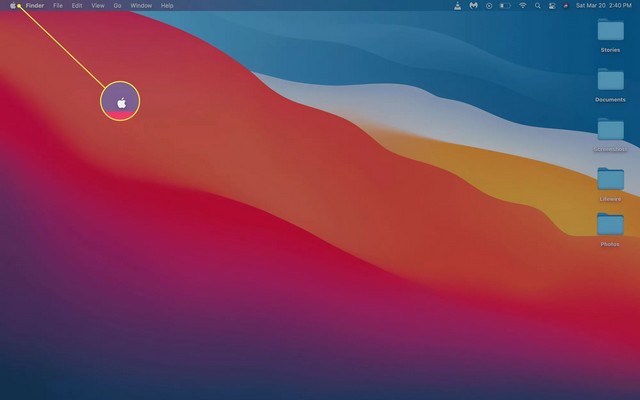
Task: Click the battery status icon
Action: point(505,5)
